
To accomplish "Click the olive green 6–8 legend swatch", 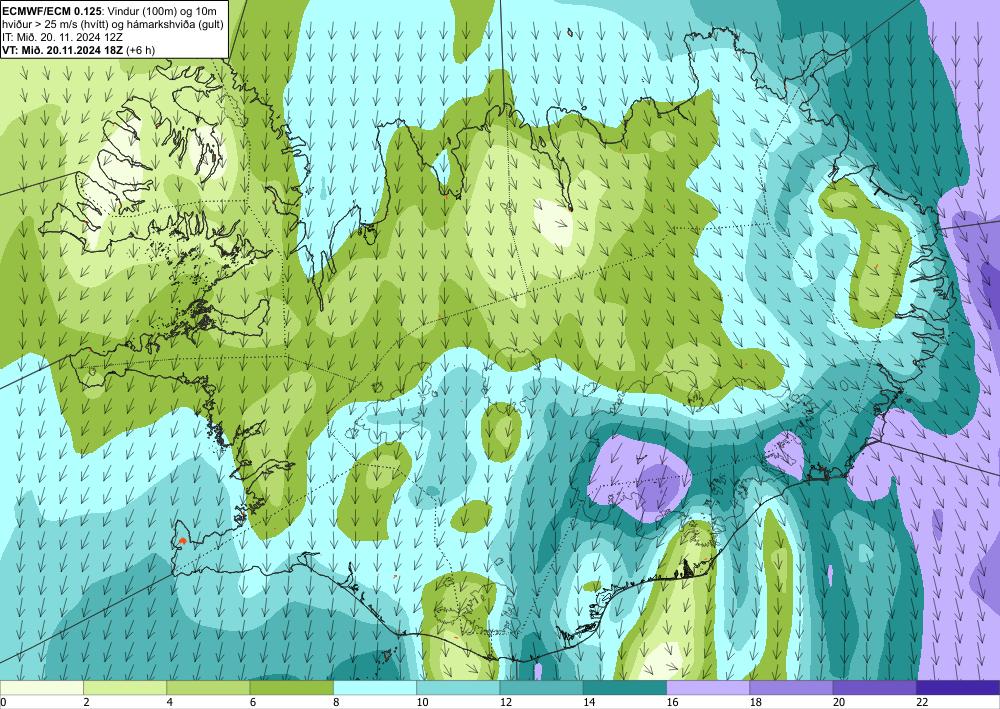I will 291,688.
